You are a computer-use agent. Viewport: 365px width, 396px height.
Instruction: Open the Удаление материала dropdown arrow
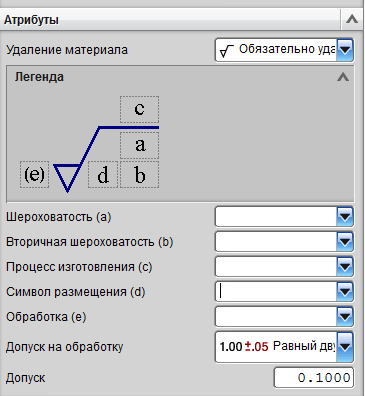click(345, 50)
